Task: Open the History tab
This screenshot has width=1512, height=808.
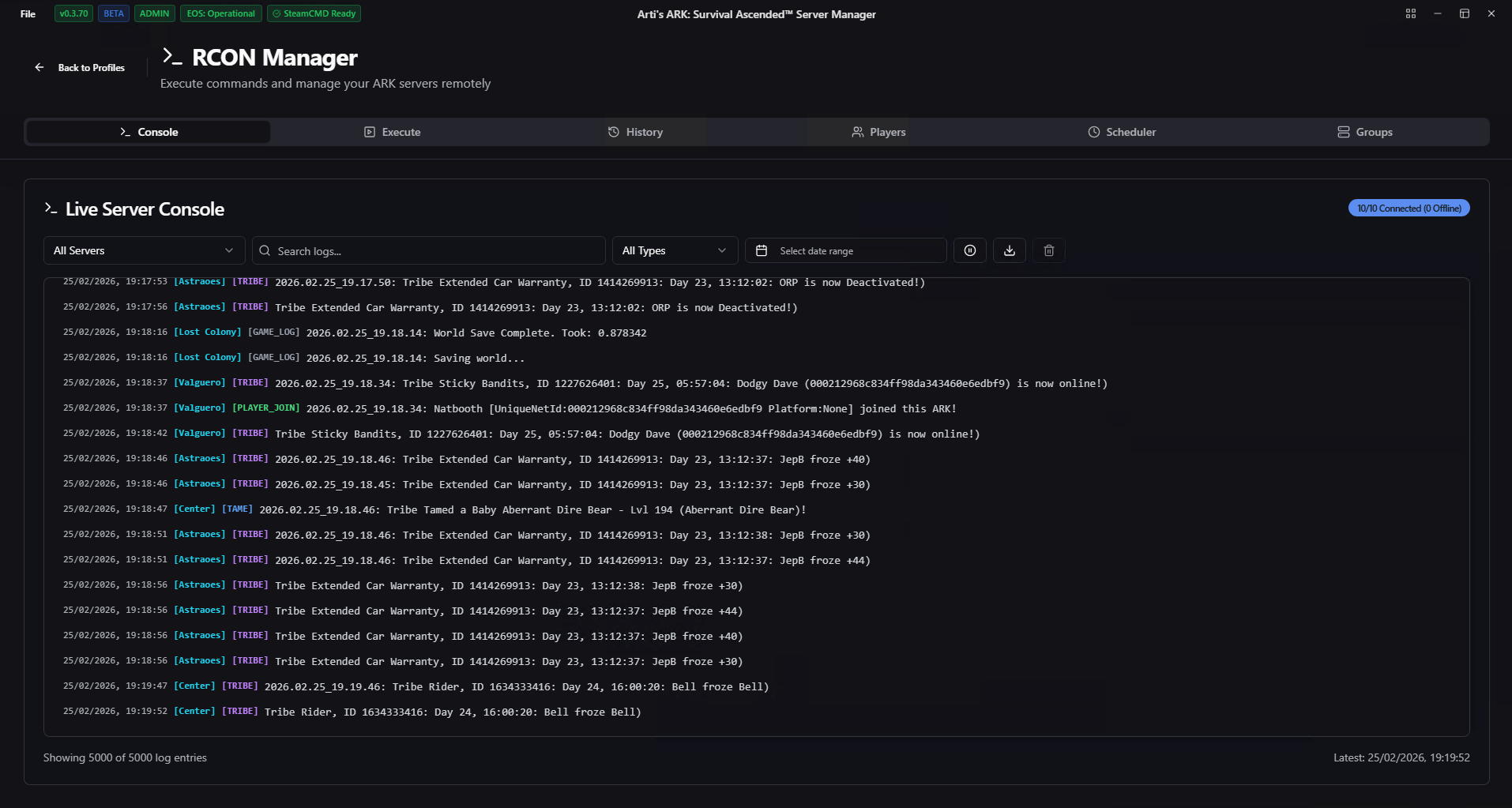Action: click(x=635, y=132)
